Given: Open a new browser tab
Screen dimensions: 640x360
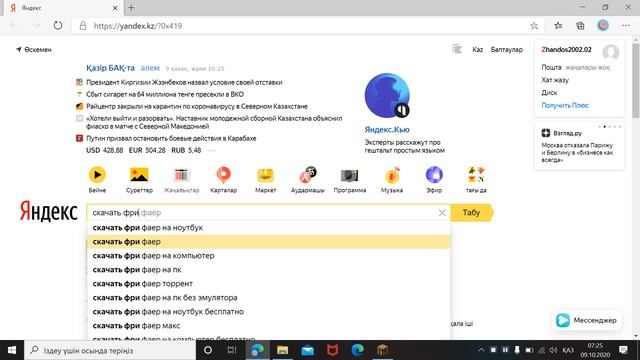Looking at the screenshot, I should point(131,8).
